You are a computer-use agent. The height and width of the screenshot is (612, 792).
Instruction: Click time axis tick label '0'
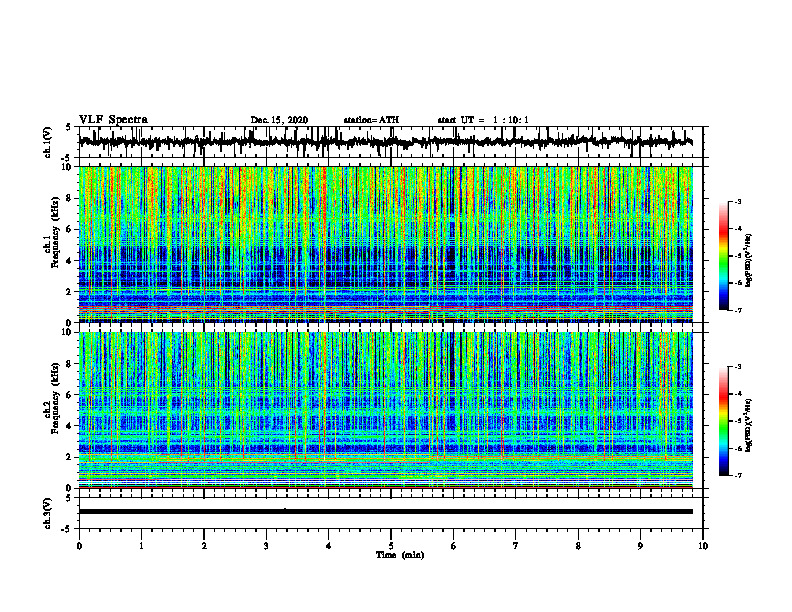(x=79, y=546)
